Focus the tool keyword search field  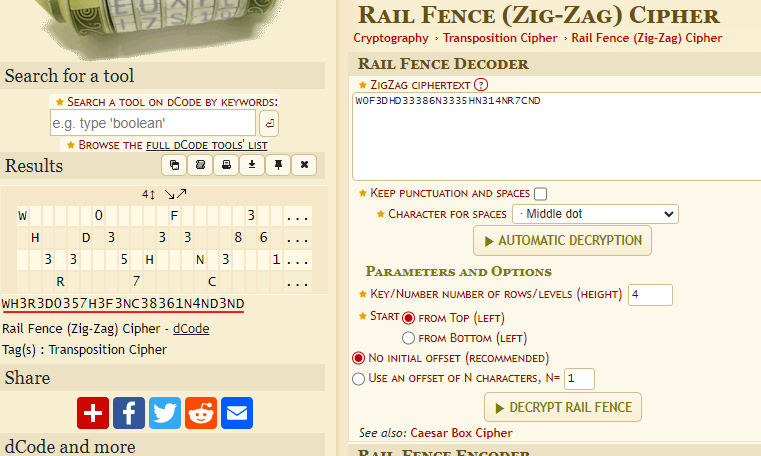tap(153, 123)
